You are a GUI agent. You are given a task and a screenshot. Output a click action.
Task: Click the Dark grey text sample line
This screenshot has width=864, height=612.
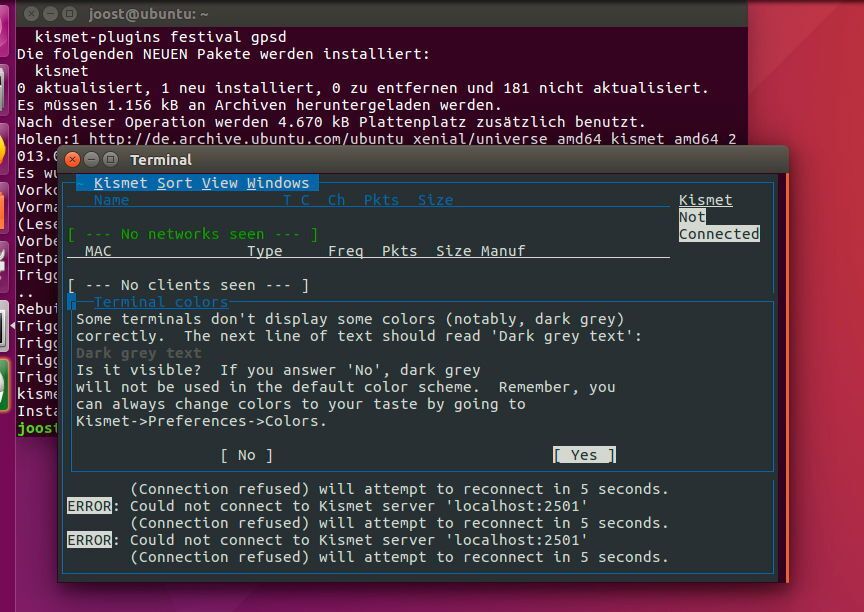140,352
